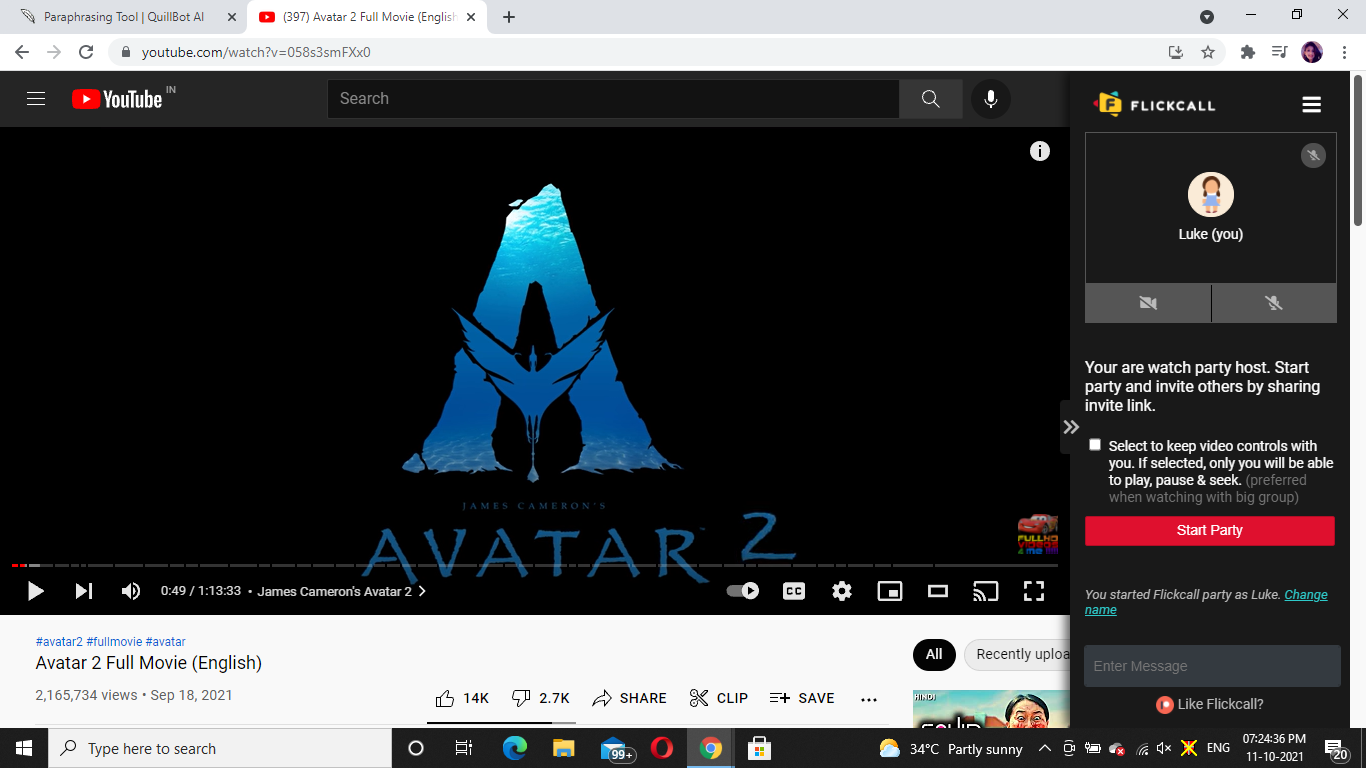Enable theater mode view
The width and height of the screenshot is (1366, 768).
938,591
